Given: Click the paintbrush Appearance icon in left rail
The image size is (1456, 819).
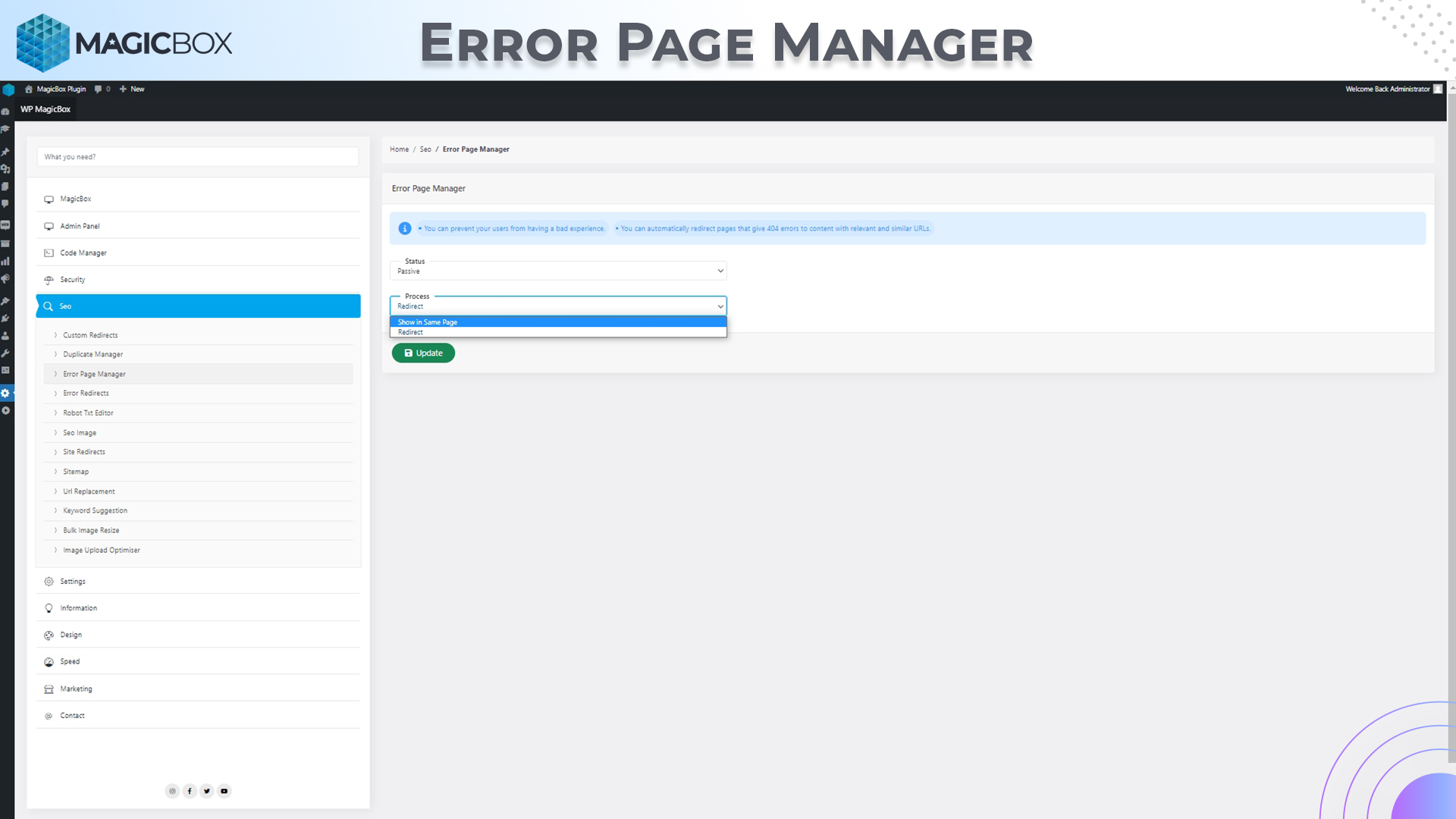Looking at the screenshot, I should click(x=5, y=301).
